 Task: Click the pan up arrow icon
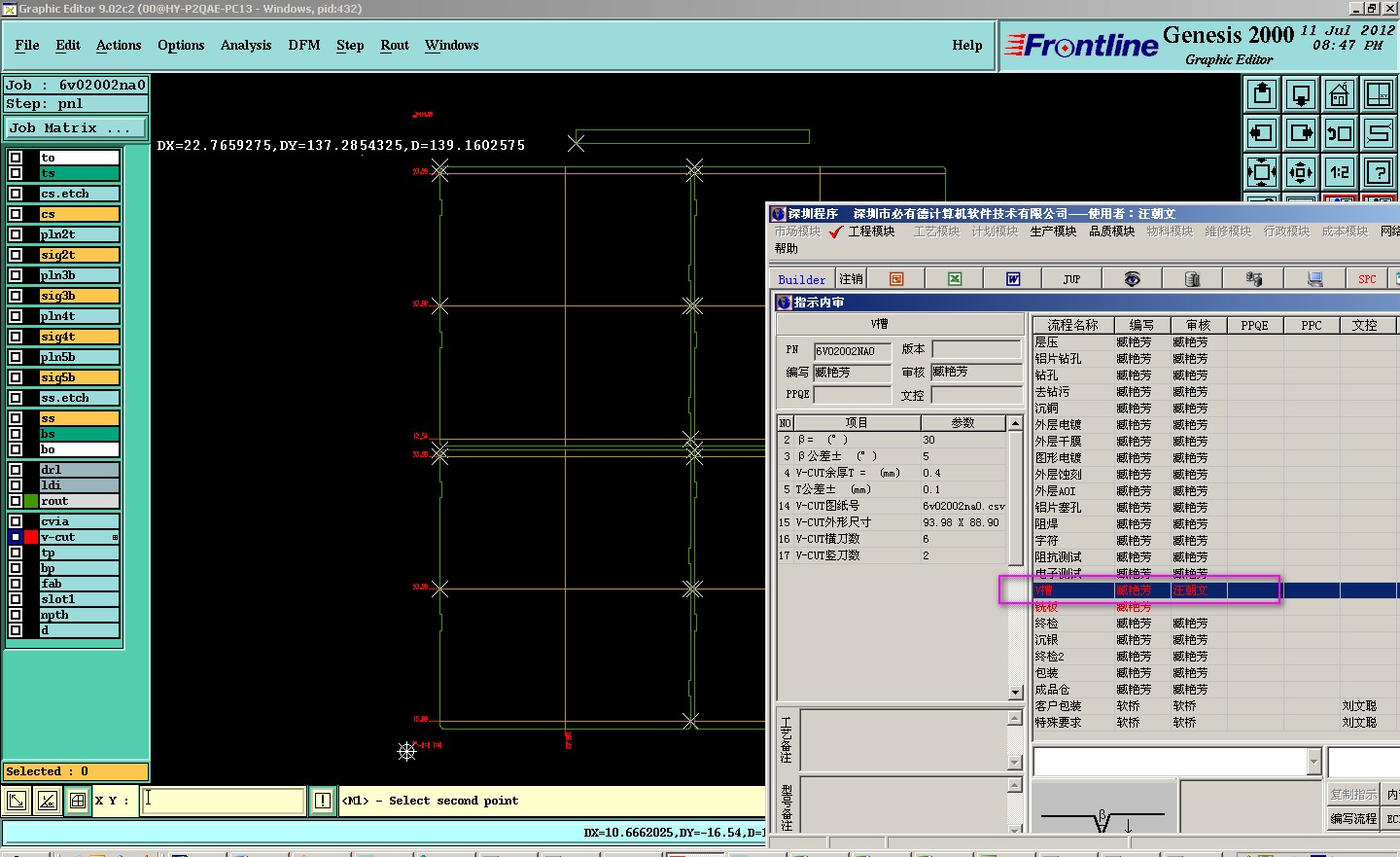(x=1262, y=95)
